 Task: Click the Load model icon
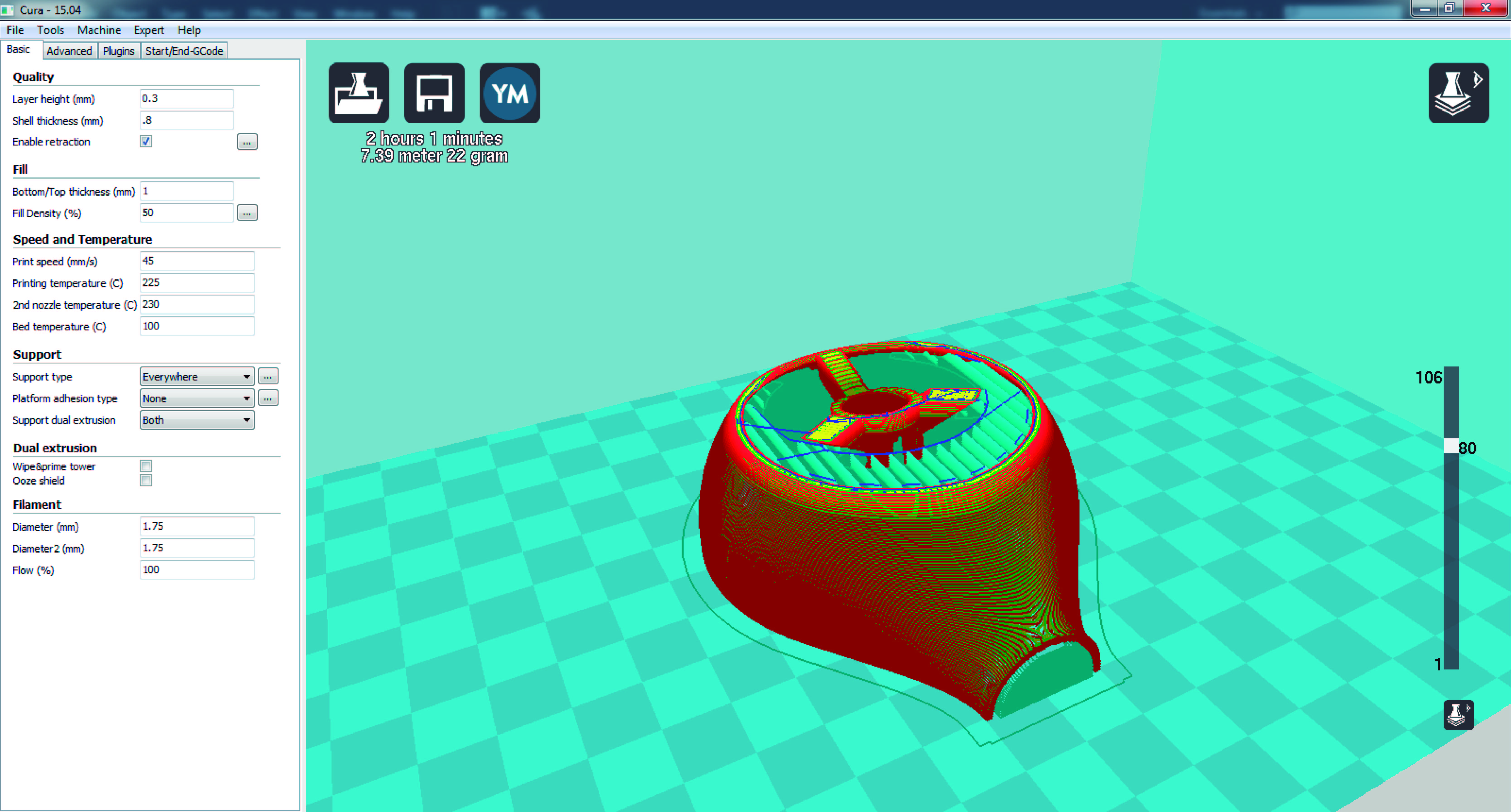pos(358,93)
